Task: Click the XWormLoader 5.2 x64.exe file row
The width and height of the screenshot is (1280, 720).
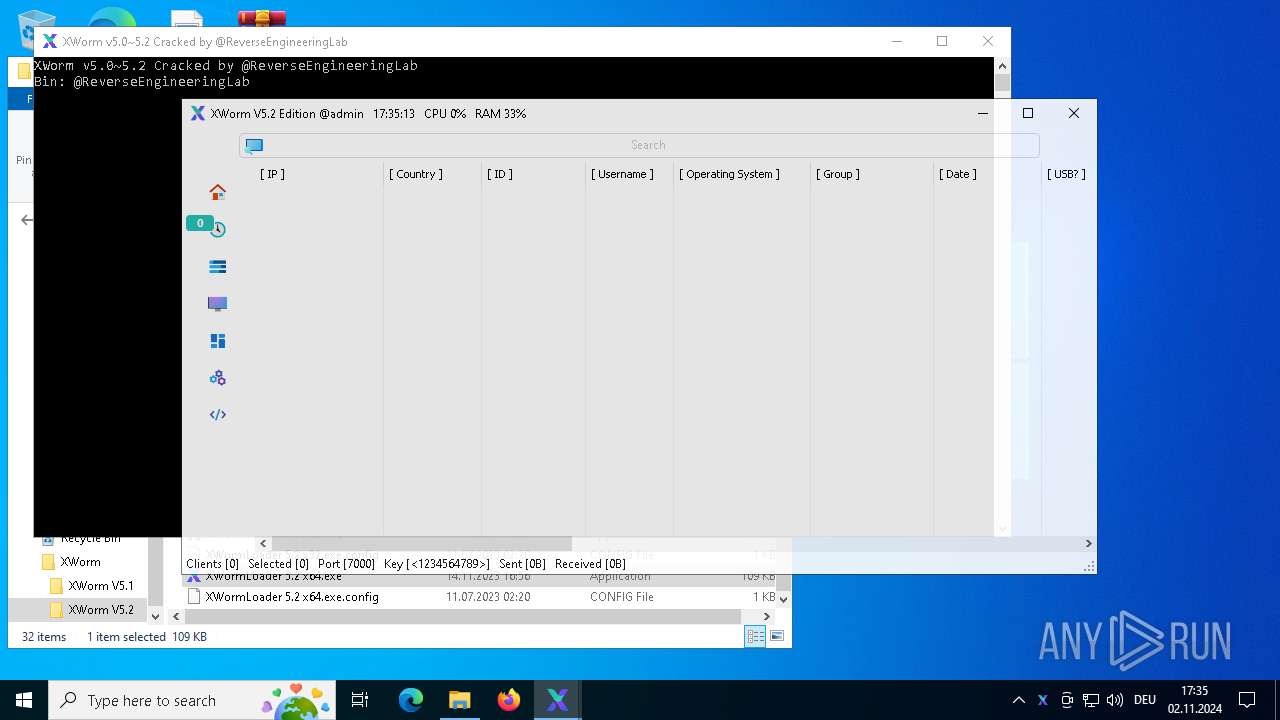Action: (480, 577)
